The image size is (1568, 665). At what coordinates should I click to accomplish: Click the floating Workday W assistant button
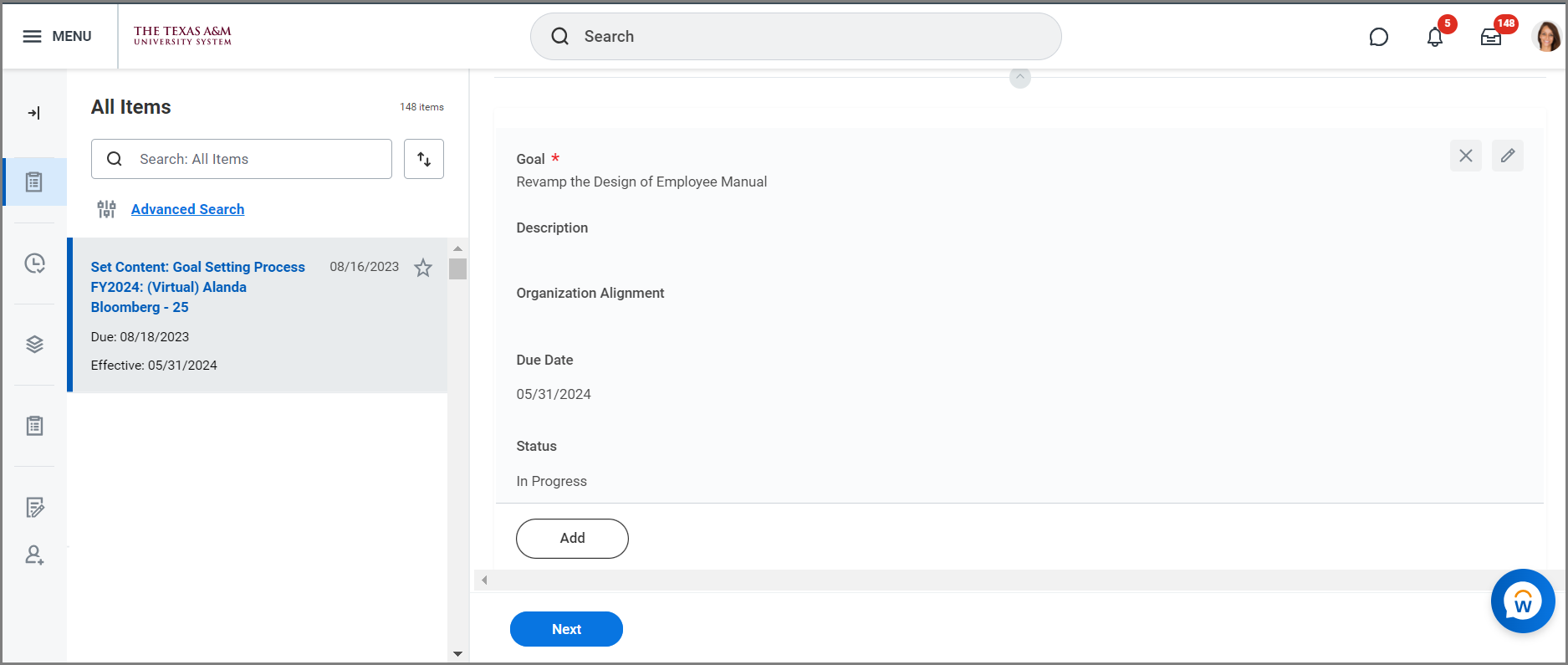pos(1522,601)
